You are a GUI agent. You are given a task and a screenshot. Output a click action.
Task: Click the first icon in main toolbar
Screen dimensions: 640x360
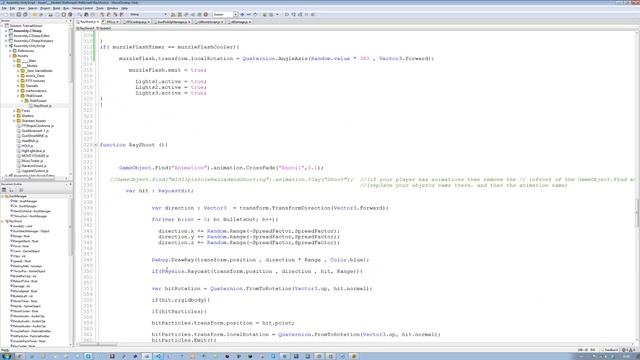(5, 15)
